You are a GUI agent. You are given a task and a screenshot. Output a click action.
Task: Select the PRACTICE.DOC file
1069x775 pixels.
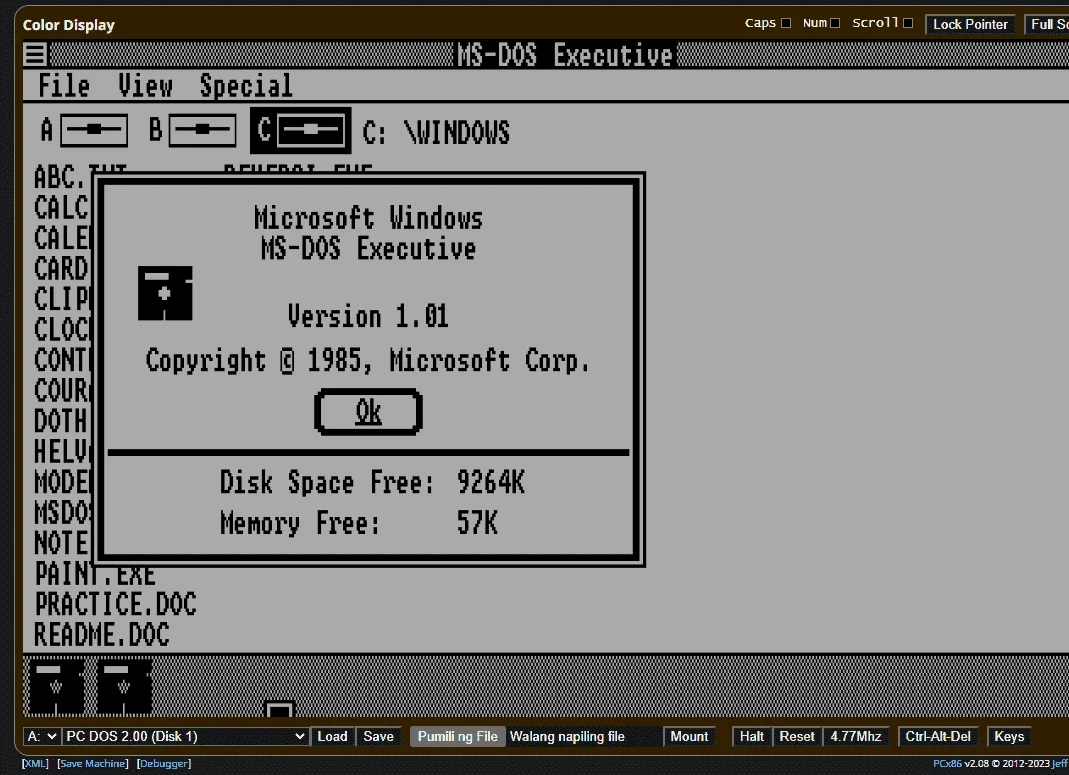point(115,604)
